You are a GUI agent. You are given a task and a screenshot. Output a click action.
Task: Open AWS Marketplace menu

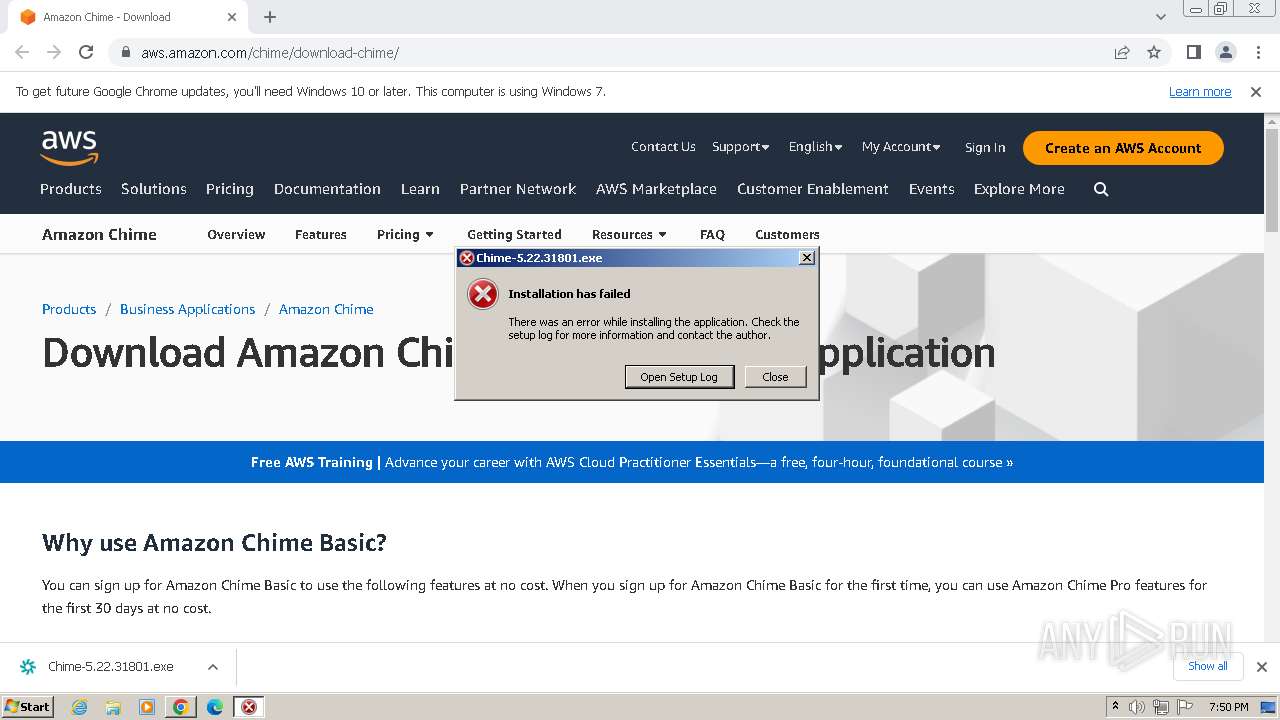tap(656, 189)
